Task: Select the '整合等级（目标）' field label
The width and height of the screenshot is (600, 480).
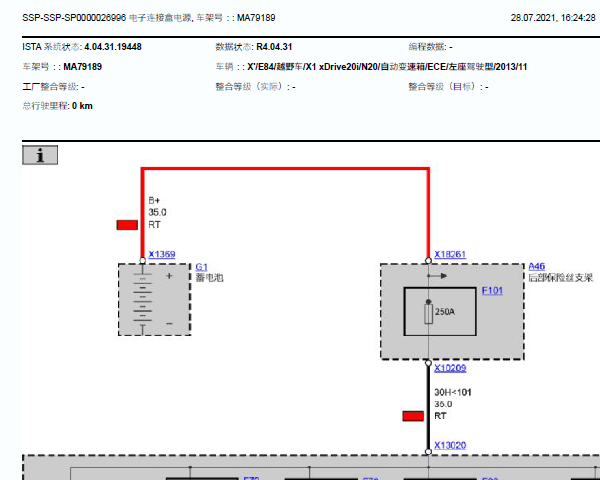Action: 442,87
